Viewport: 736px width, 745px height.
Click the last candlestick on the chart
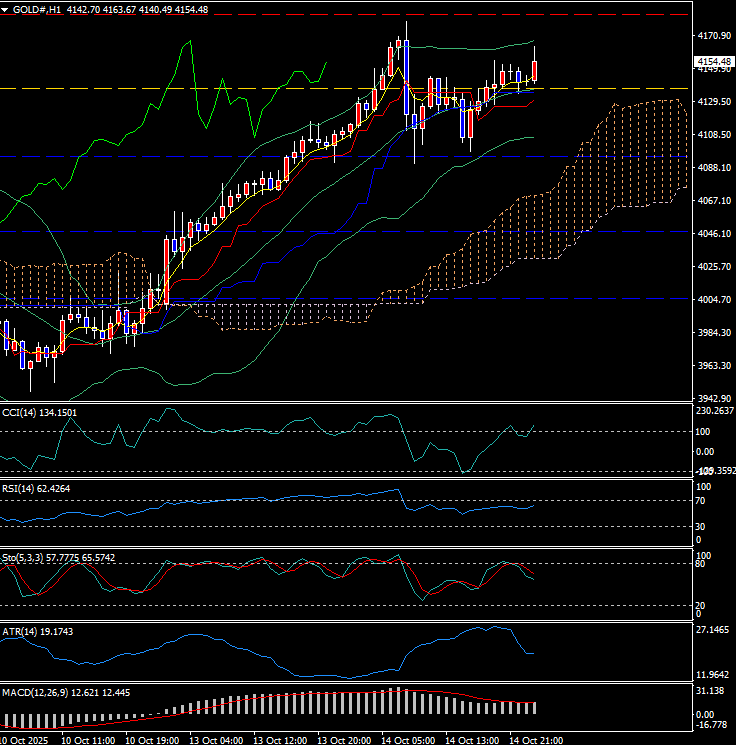536,70
